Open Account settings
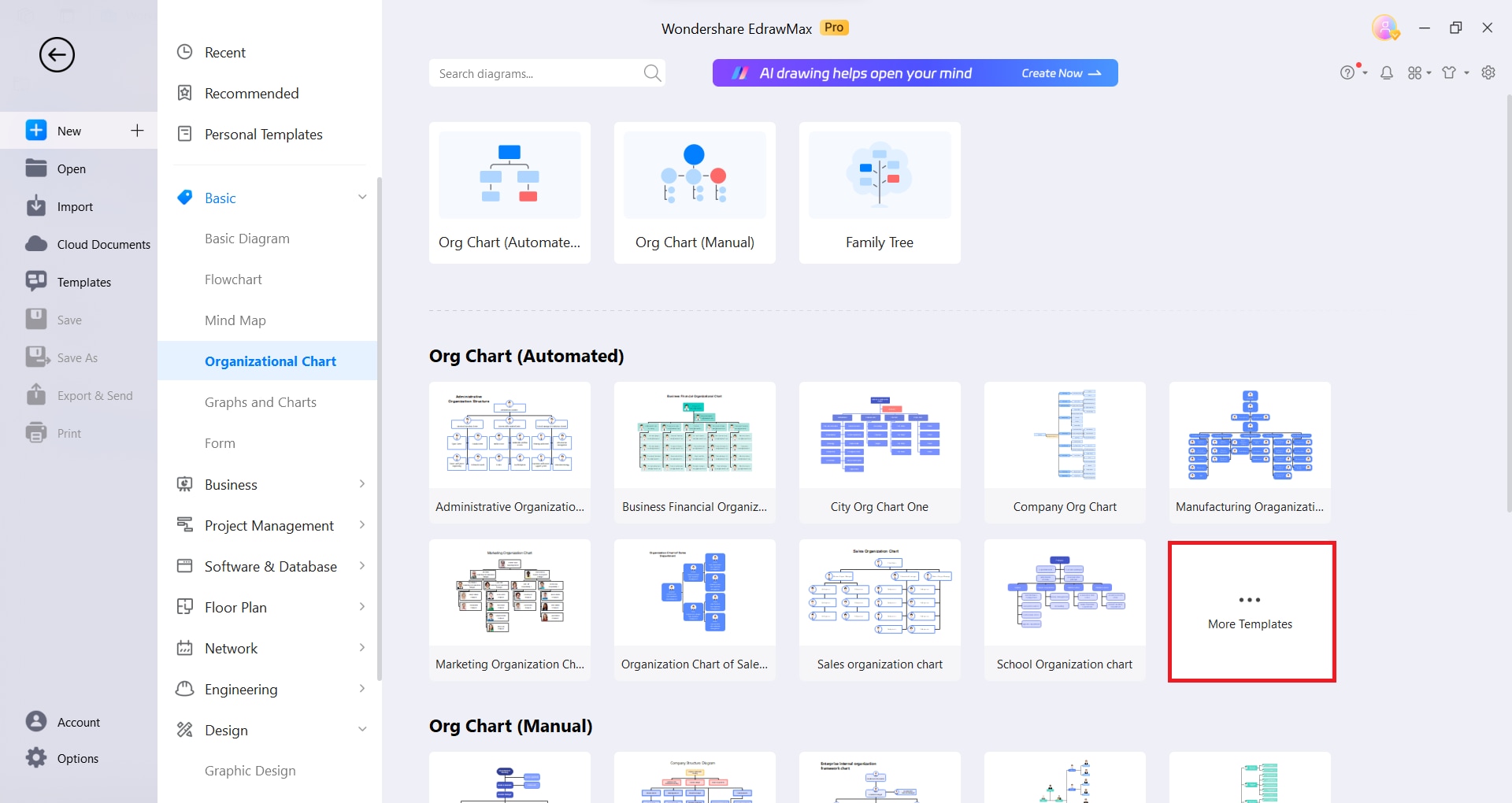 pyautogui.click(x=63, y=722)
